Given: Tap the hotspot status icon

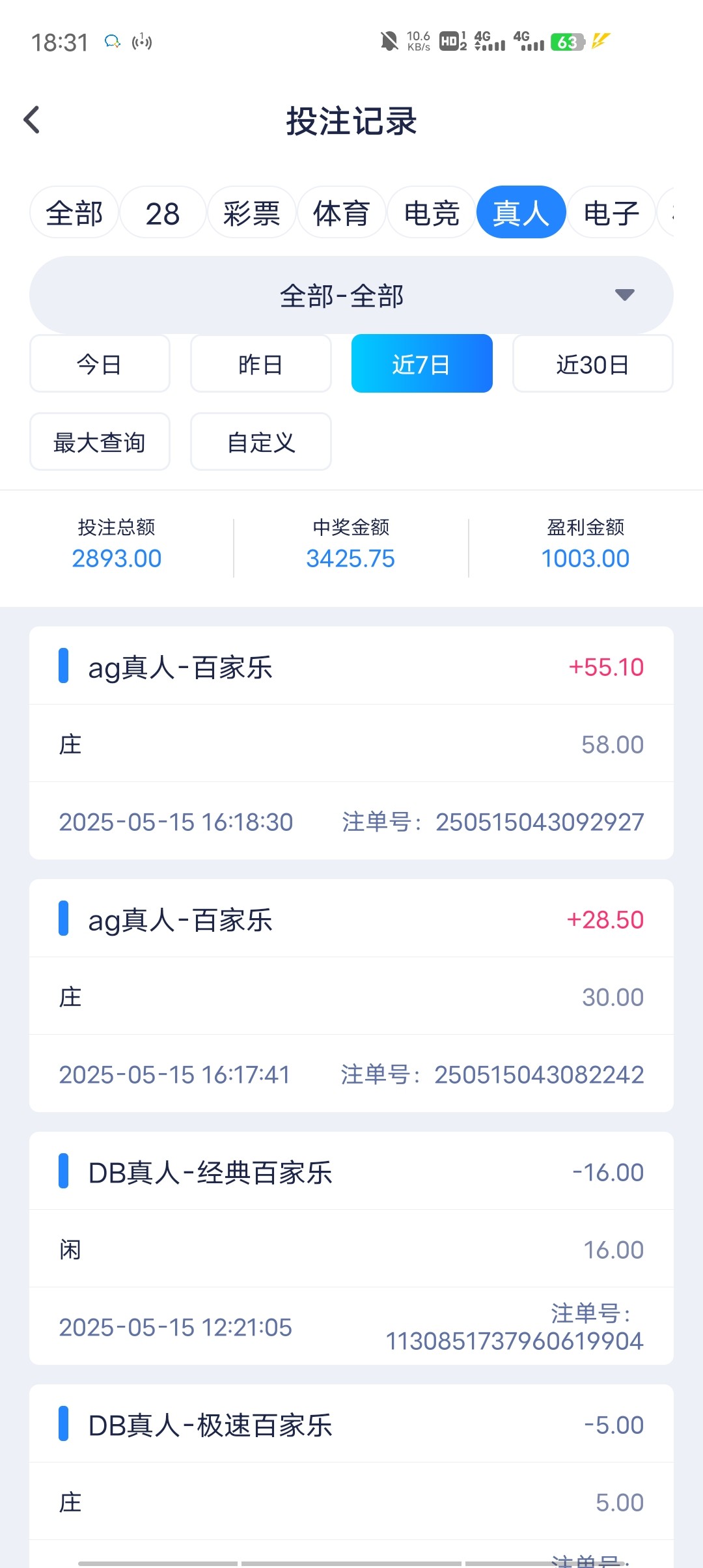Looking at the screenshot, I should 141,42.
